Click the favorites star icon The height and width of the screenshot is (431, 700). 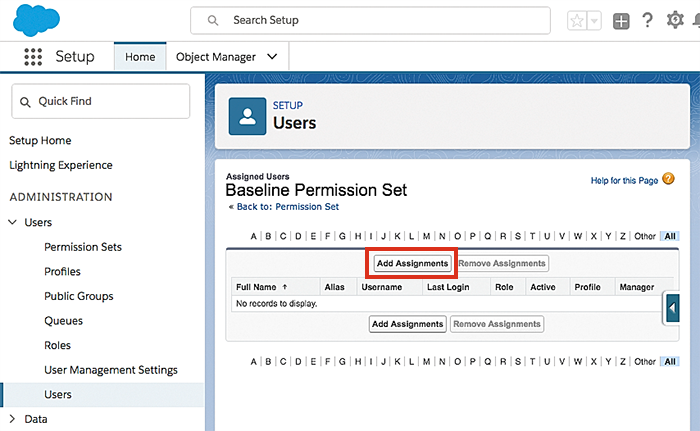click(x=577, y=21)
